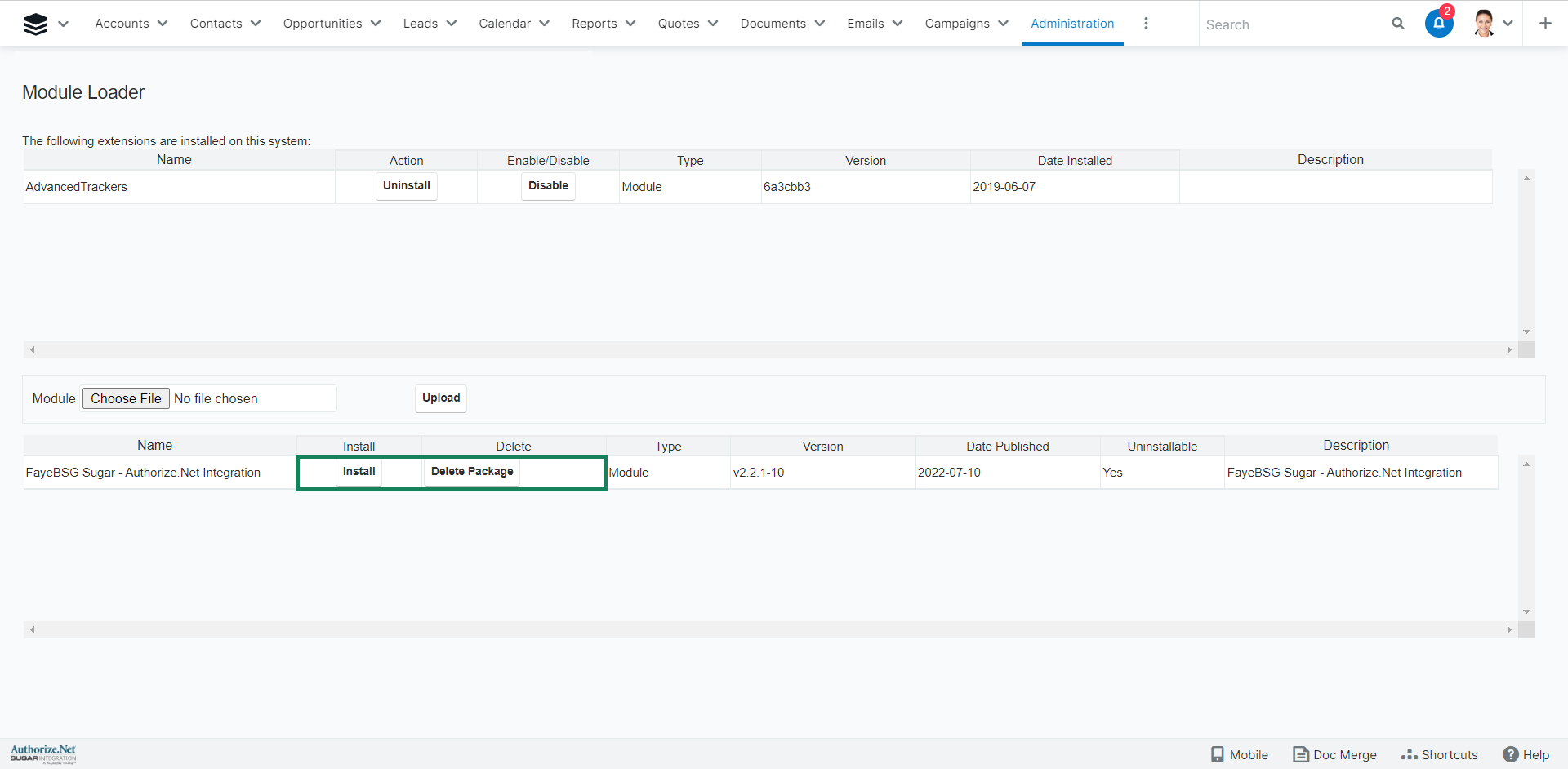
Task: Expand the Accounts dropdown arrow
Action: [x=163, y=24]
